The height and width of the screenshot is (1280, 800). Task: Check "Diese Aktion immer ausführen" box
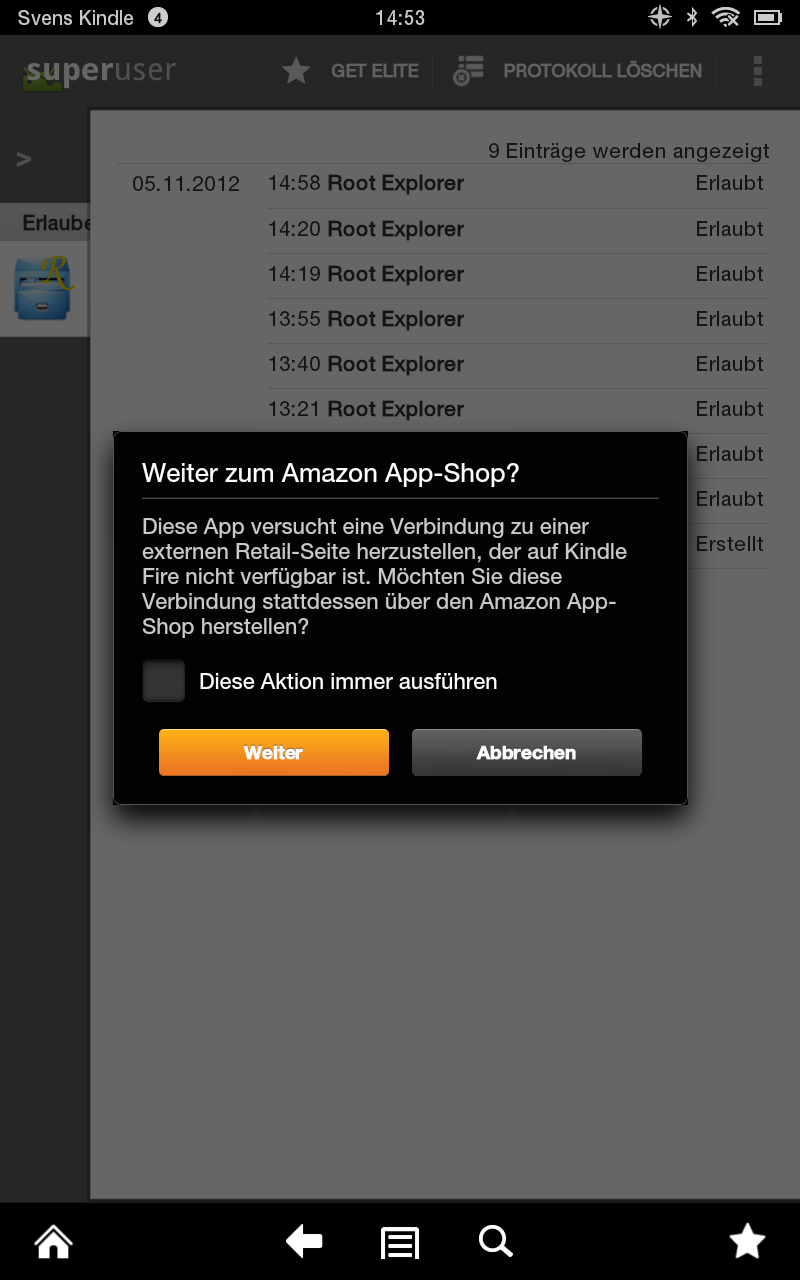click(x=164, y=681)
